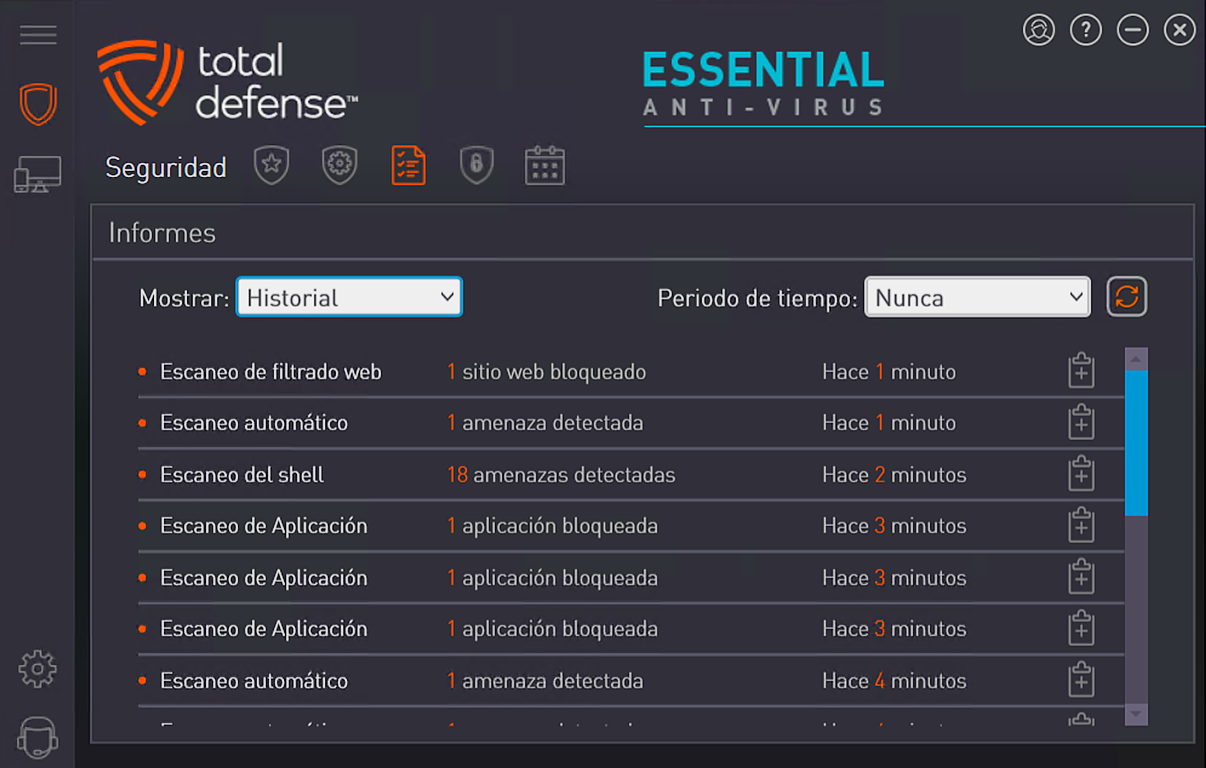The image size is (1206, 768).
Task: Minimize the Total Defense window
Action: (x=1133, y=30)
